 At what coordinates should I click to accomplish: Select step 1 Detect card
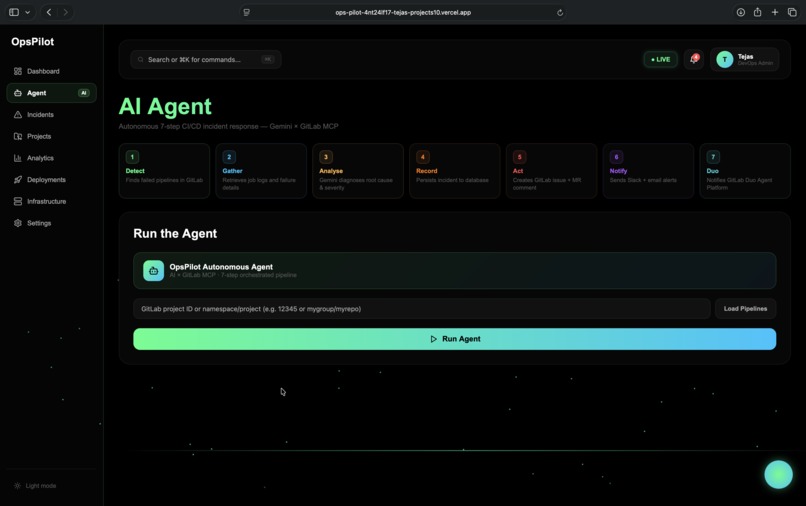[164, 171]
